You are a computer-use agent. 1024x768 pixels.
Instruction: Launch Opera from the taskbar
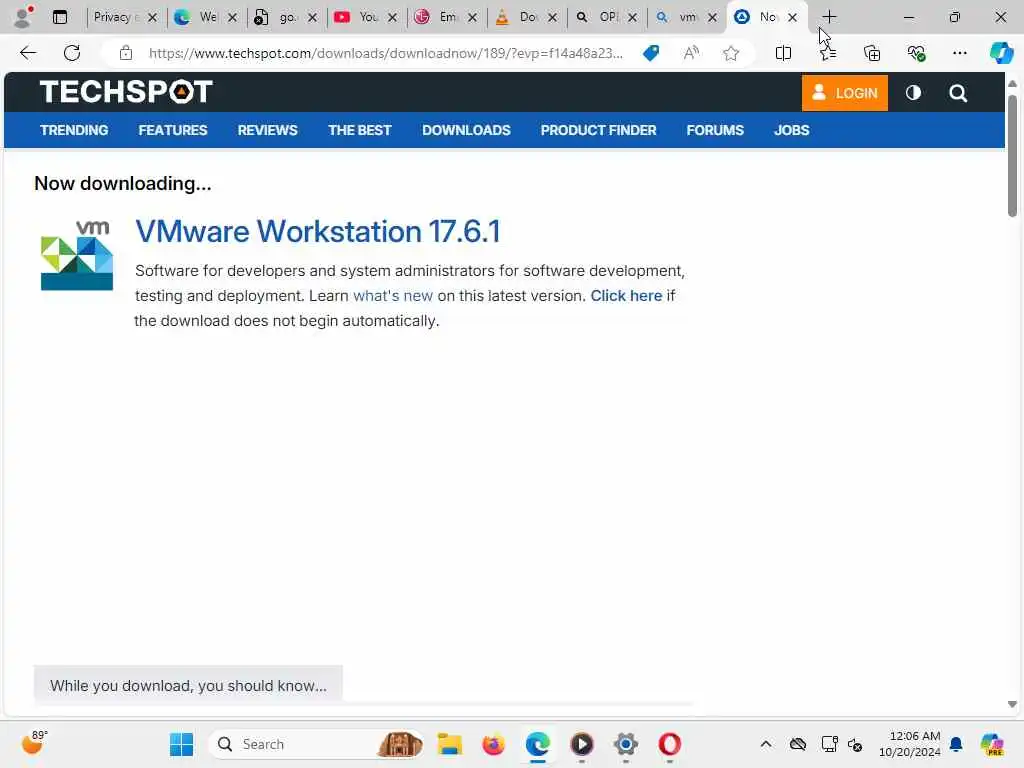click(669, 744)
